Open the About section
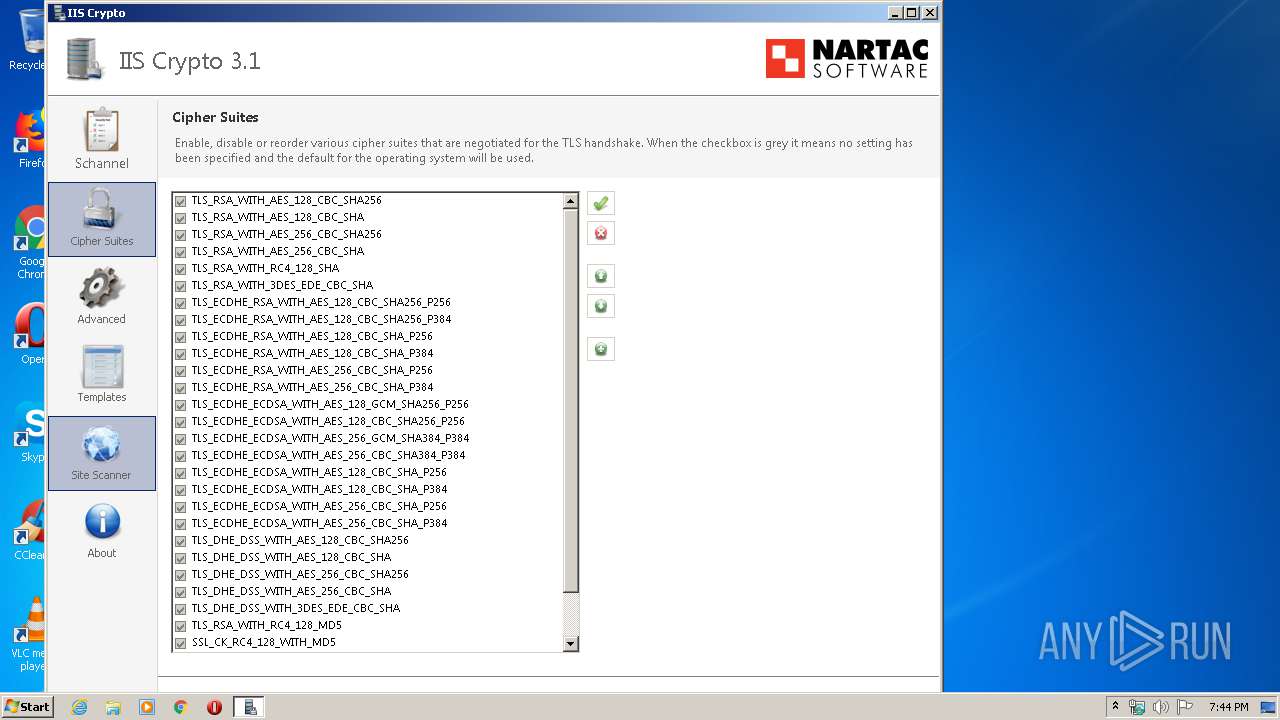Viewport: 1280px width, 720px height. click(102, 531)
